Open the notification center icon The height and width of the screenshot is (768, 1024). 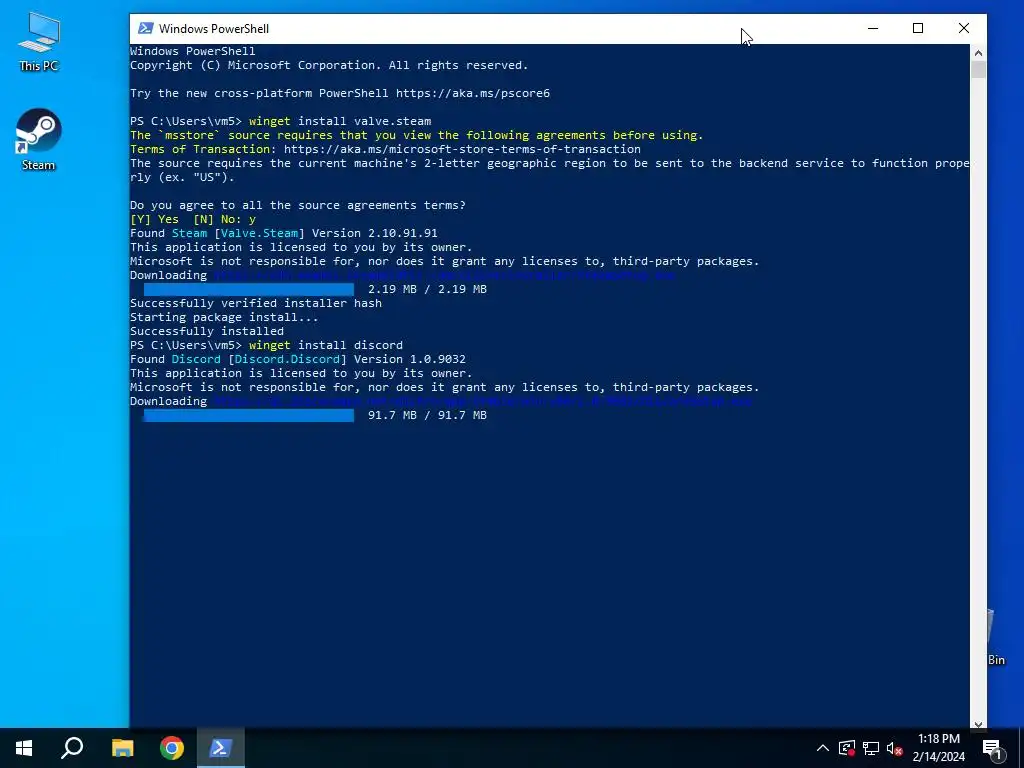991,748
